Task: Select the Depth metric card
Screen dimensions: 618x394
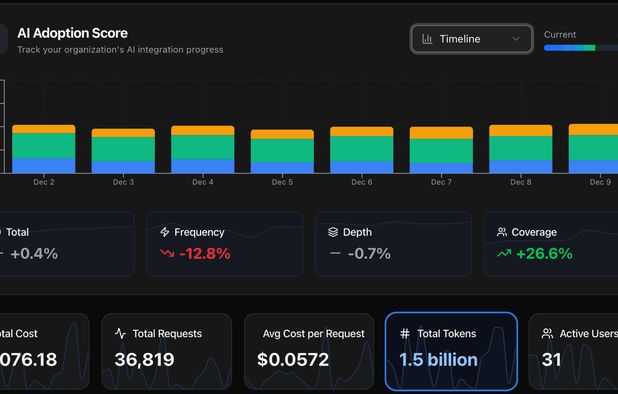Action: (x=393, y=244)
